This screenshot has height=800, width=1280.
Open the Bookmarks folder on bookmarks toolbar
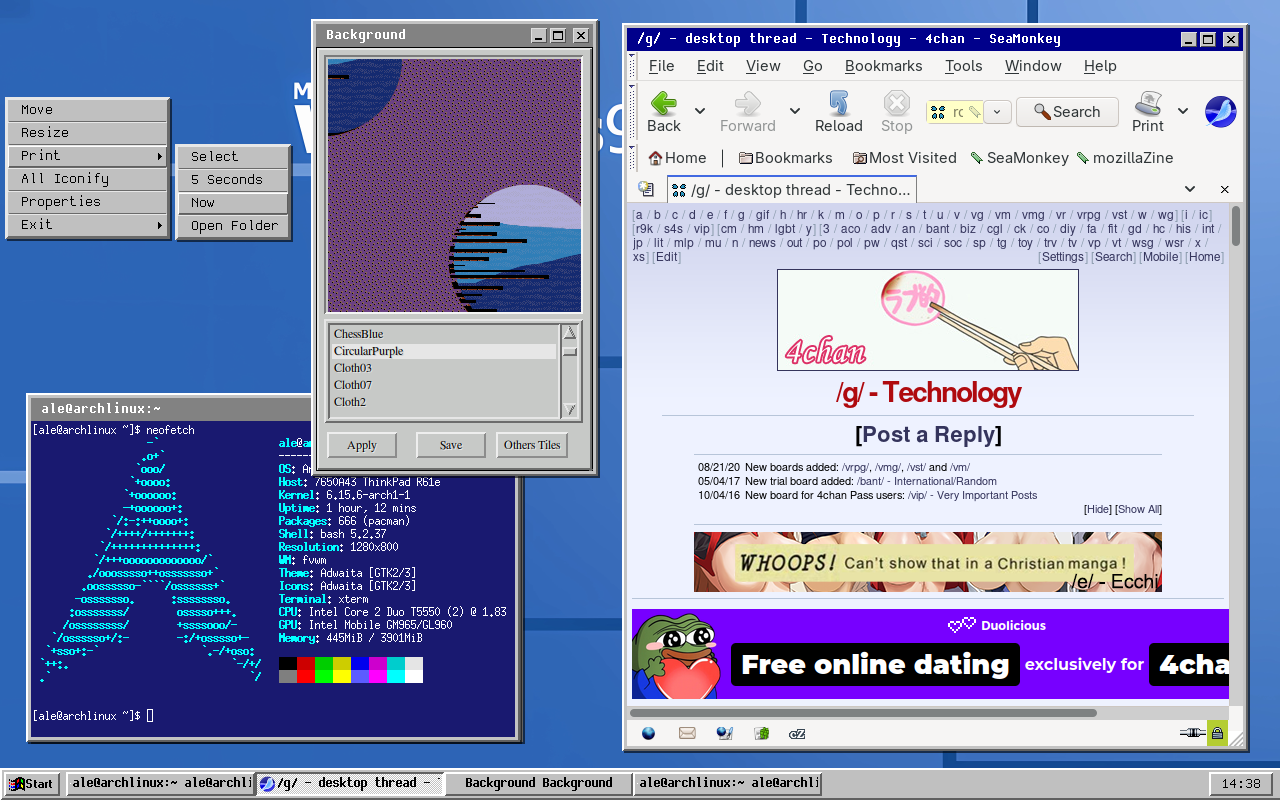click(x=785, y=158)
